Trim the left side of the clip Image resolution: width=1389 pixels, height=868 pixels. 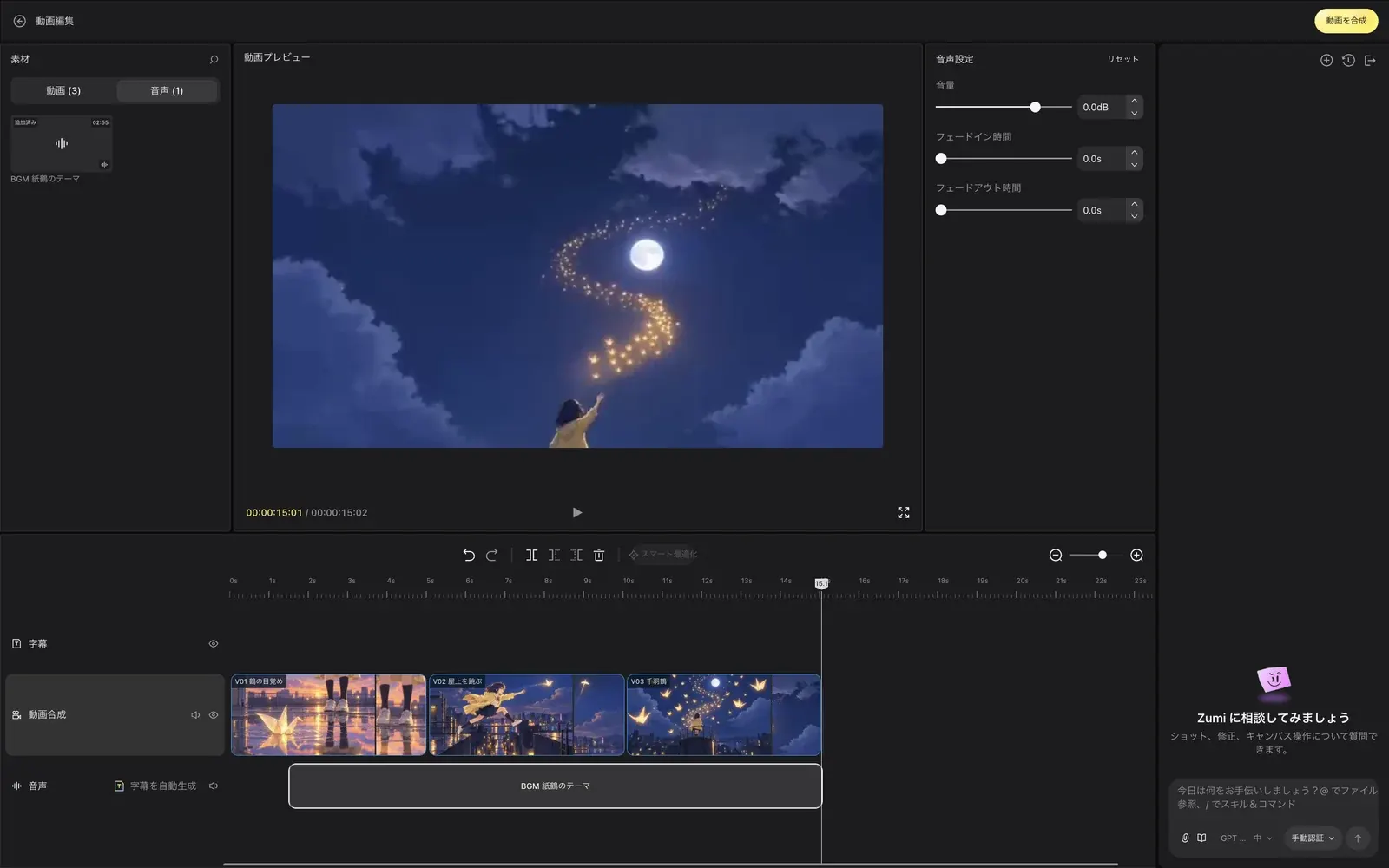(x=554, y=555)
